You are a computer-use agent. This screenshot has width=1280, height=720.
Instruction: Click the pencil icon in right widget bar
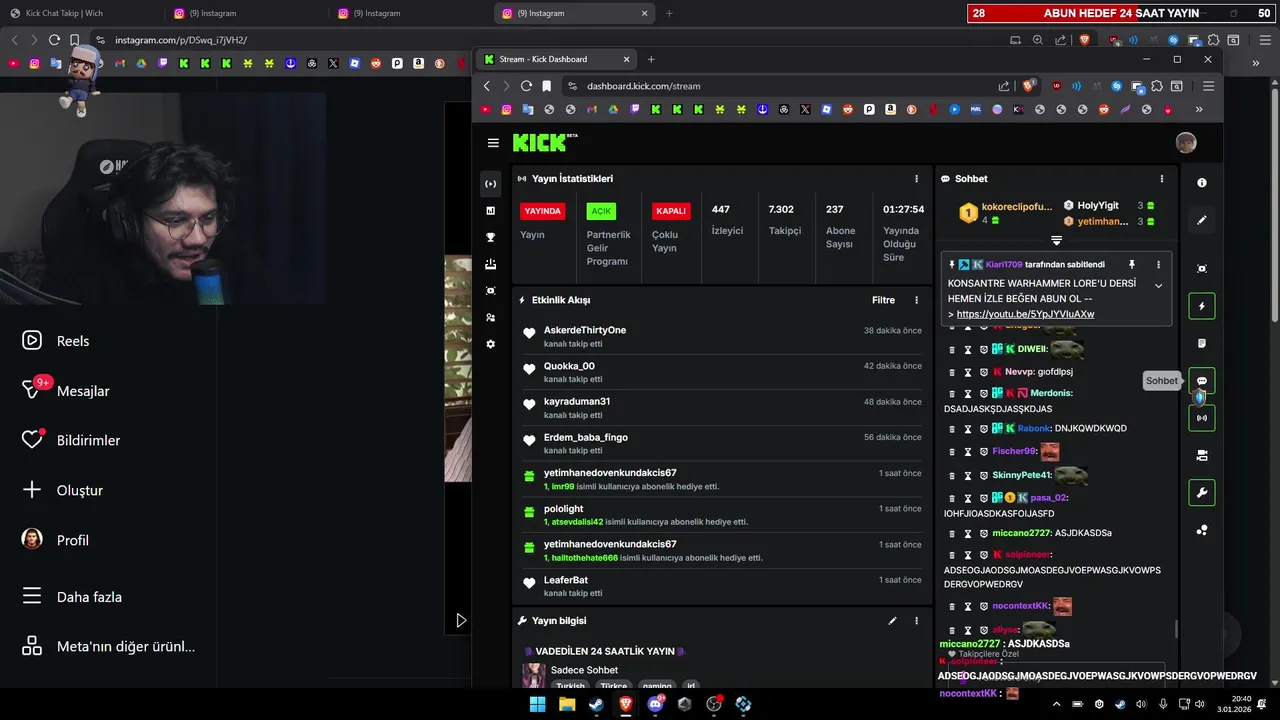(1202, 220)
